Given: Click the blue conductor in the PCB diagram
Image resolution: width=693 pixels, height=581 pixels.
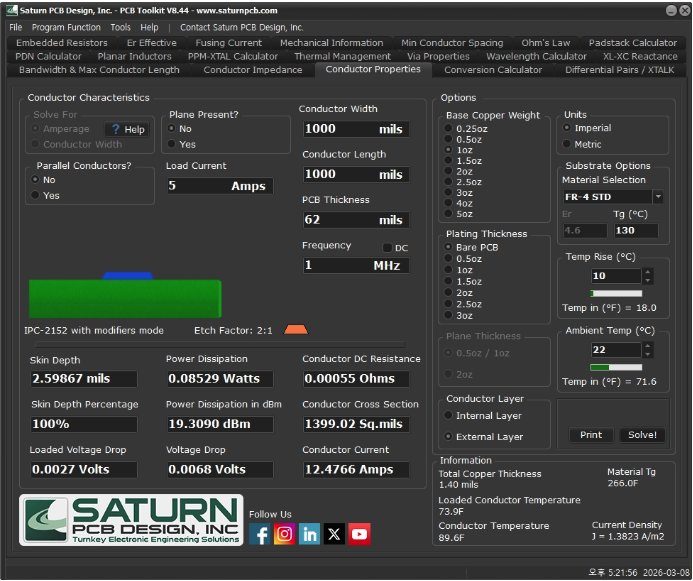Looking at the screenshot, I should [128, 276].
